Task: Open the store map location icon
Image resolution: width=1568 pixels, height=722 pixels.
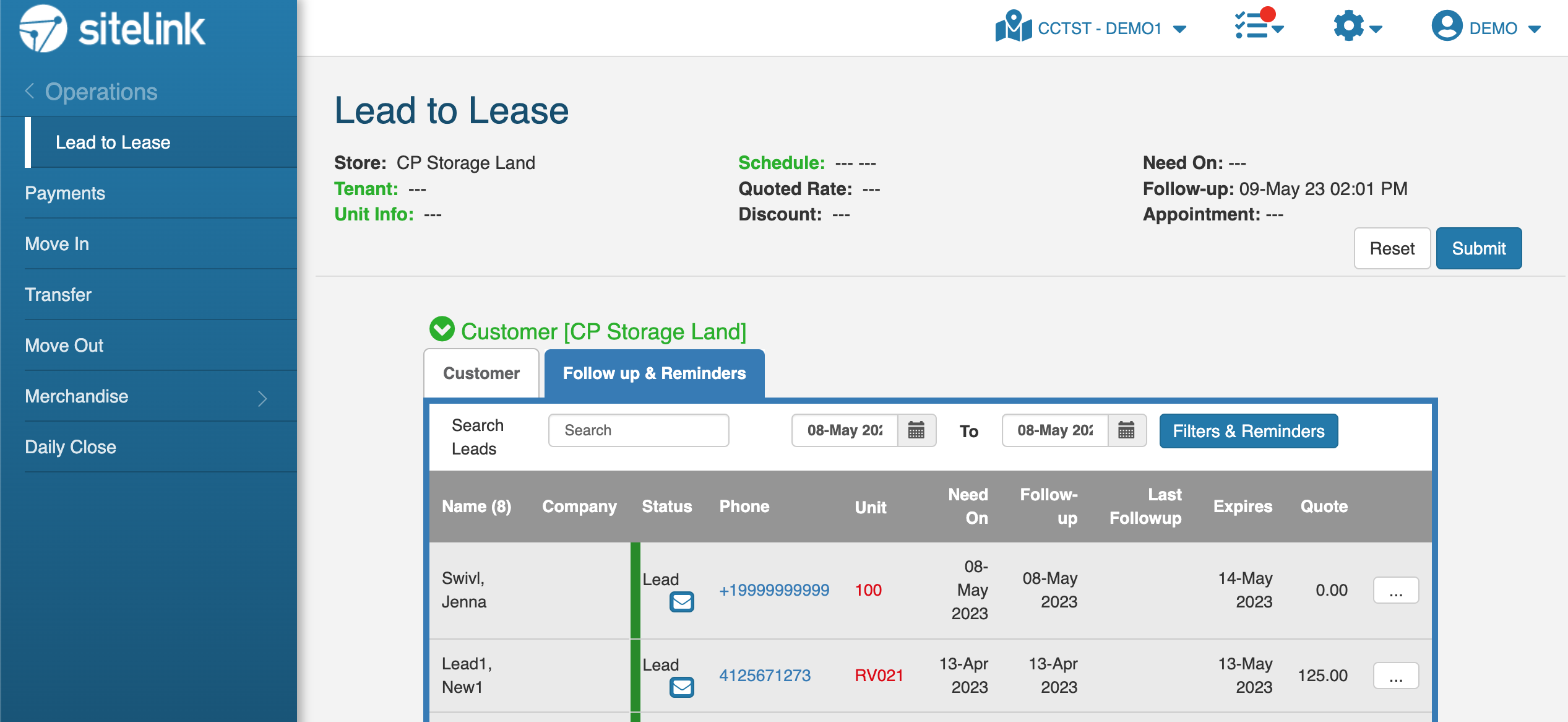Action: [x=1013, y=27]
